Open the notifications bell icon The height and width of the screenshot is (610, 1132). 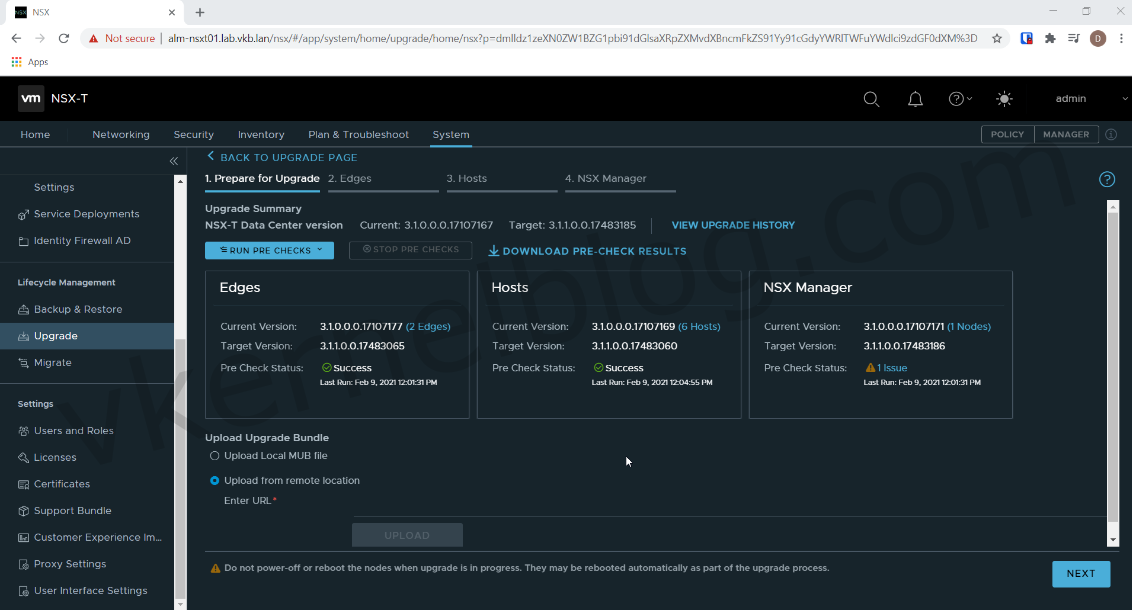(x=915, y=99)
